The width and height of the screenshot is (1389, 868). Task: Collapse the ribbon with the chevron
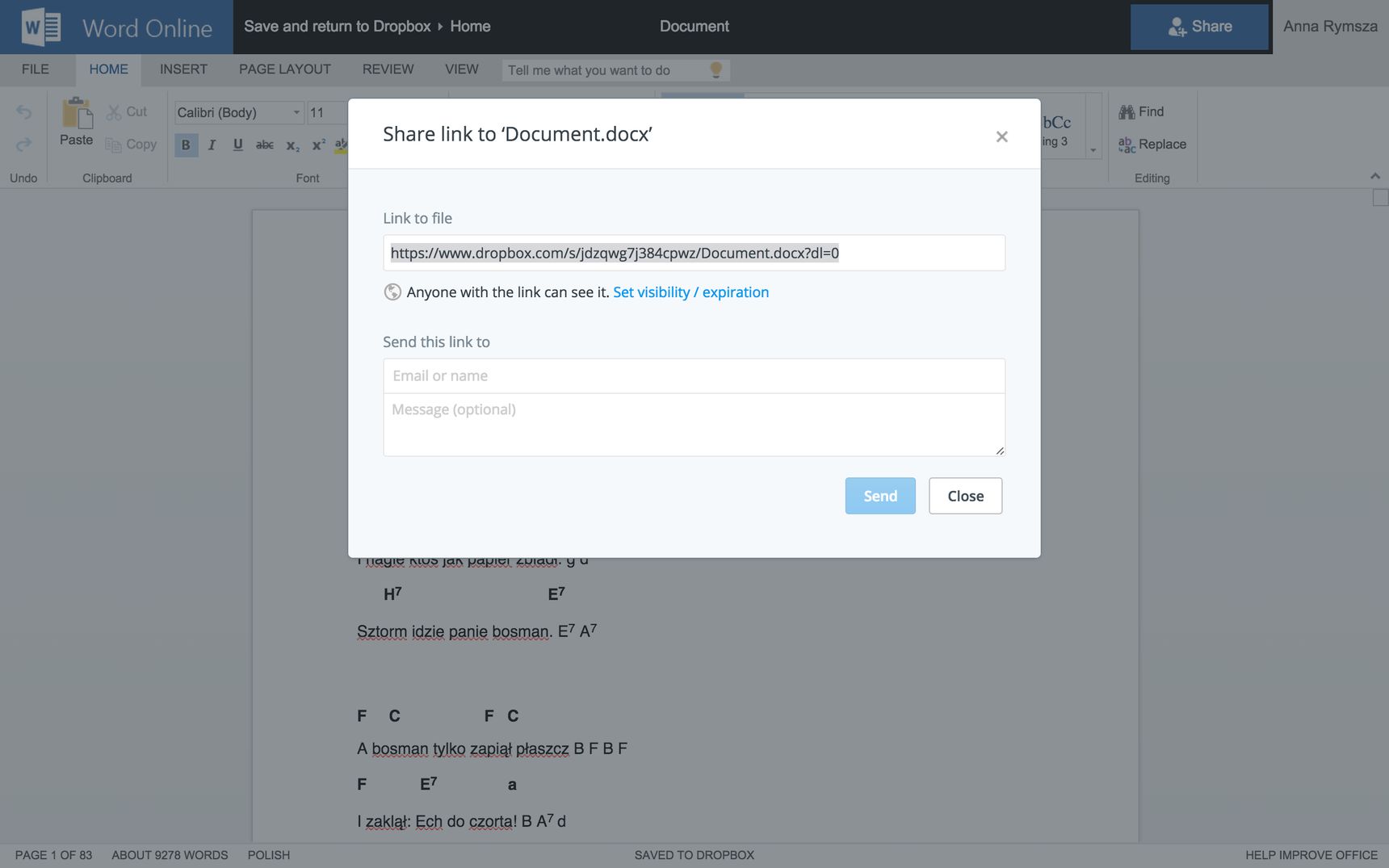1375,176
